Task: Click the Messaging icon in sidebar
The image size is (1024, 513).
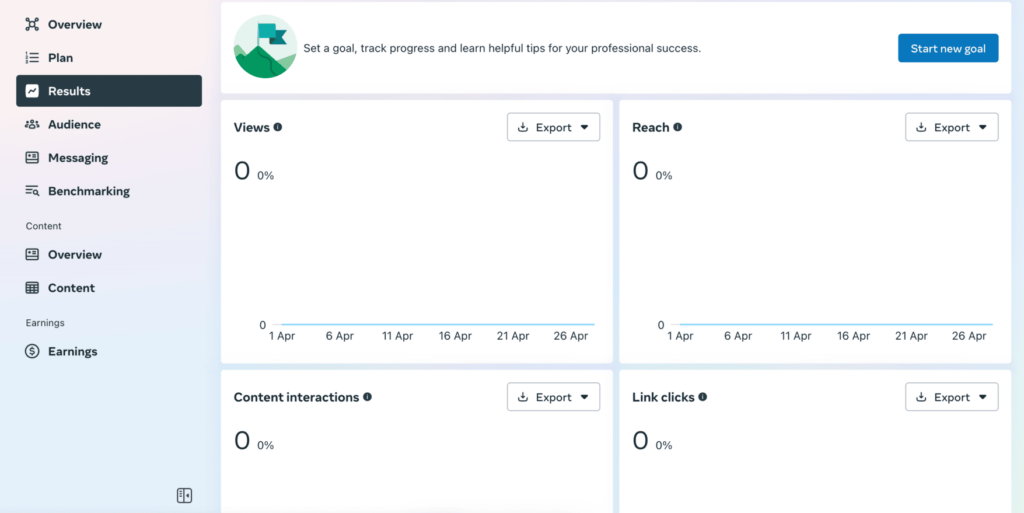Action: coord(32,158)
